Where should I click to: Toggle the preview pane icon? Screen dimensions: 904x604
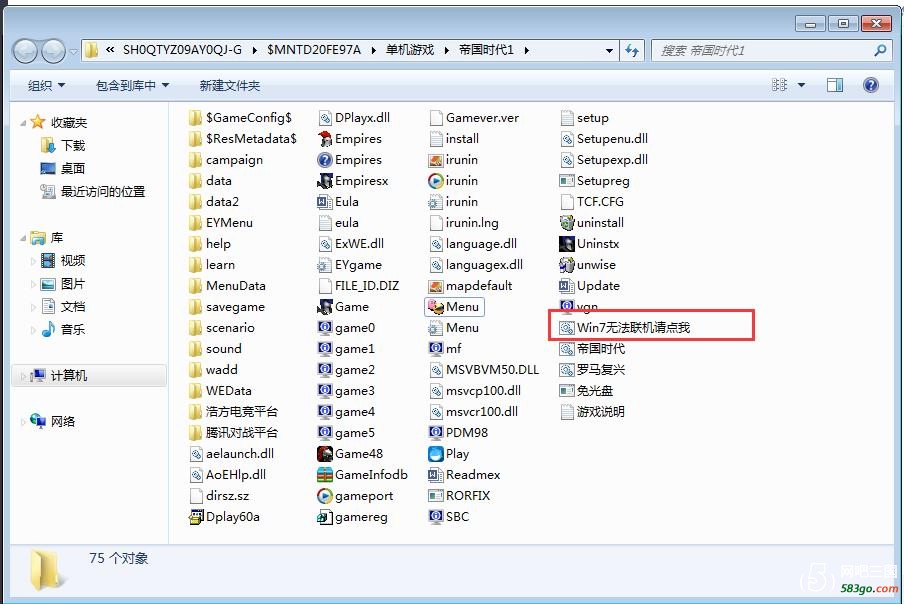pos(835,85)
